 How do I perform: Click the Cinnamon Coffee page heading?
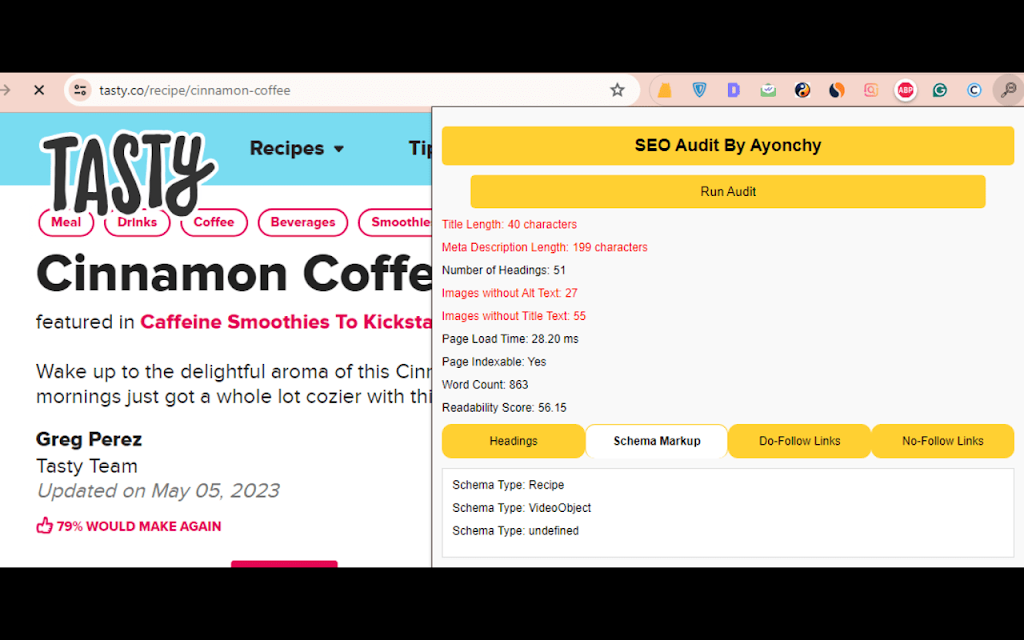[x=234, y=274]
